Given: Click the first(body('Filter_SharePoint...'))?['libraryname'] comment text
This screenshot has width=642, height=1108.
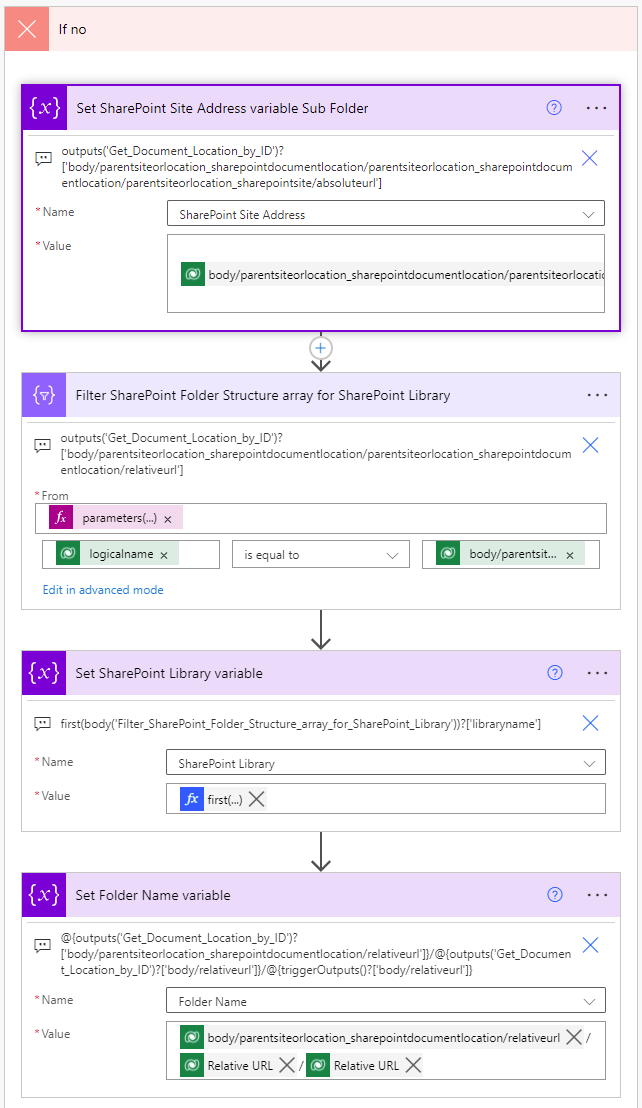Looking at the screenshot, I should (x=301, y=724).
